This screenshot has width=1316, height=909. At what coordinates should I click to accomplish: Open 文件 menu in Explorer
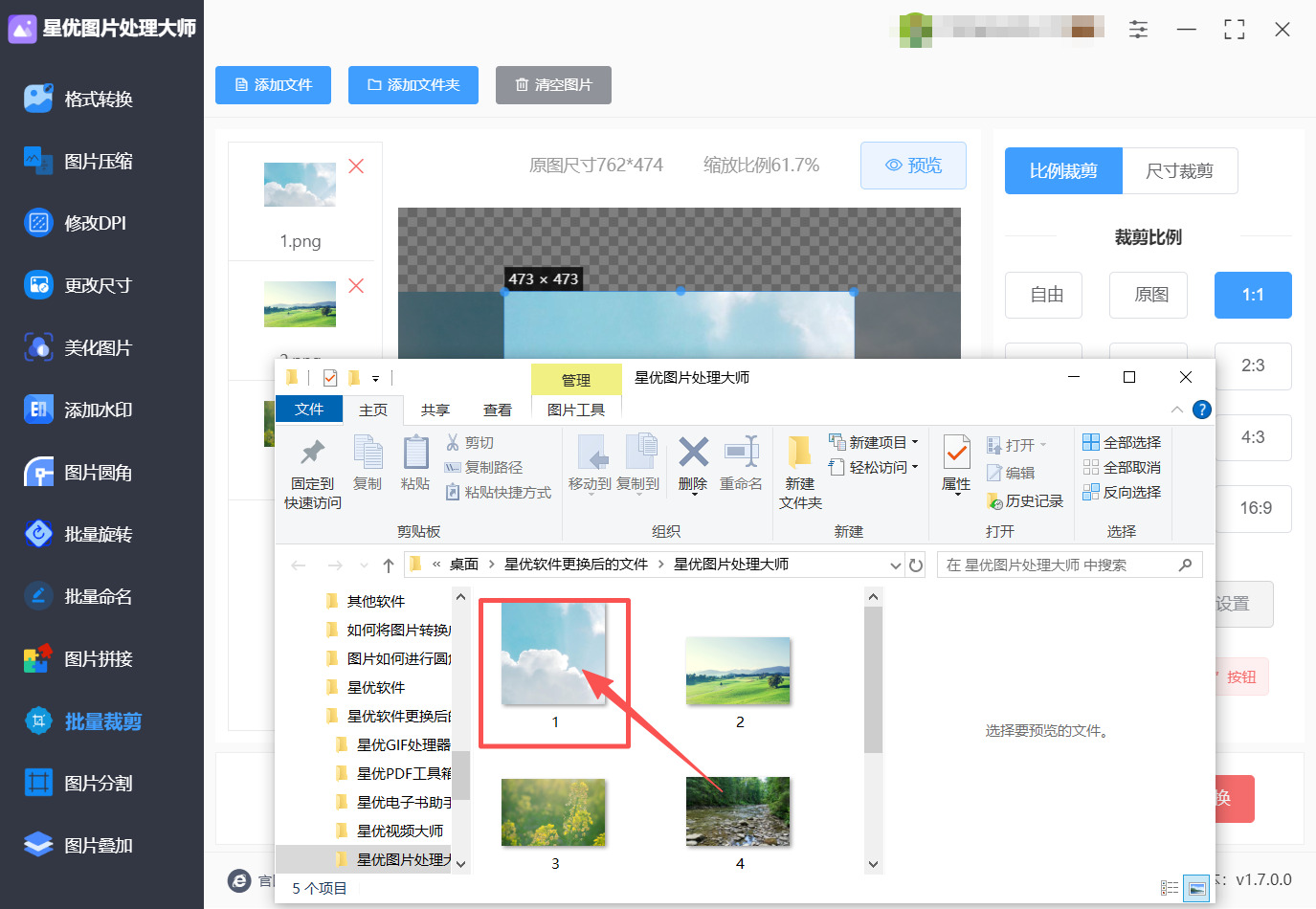(x=309, y=410)
